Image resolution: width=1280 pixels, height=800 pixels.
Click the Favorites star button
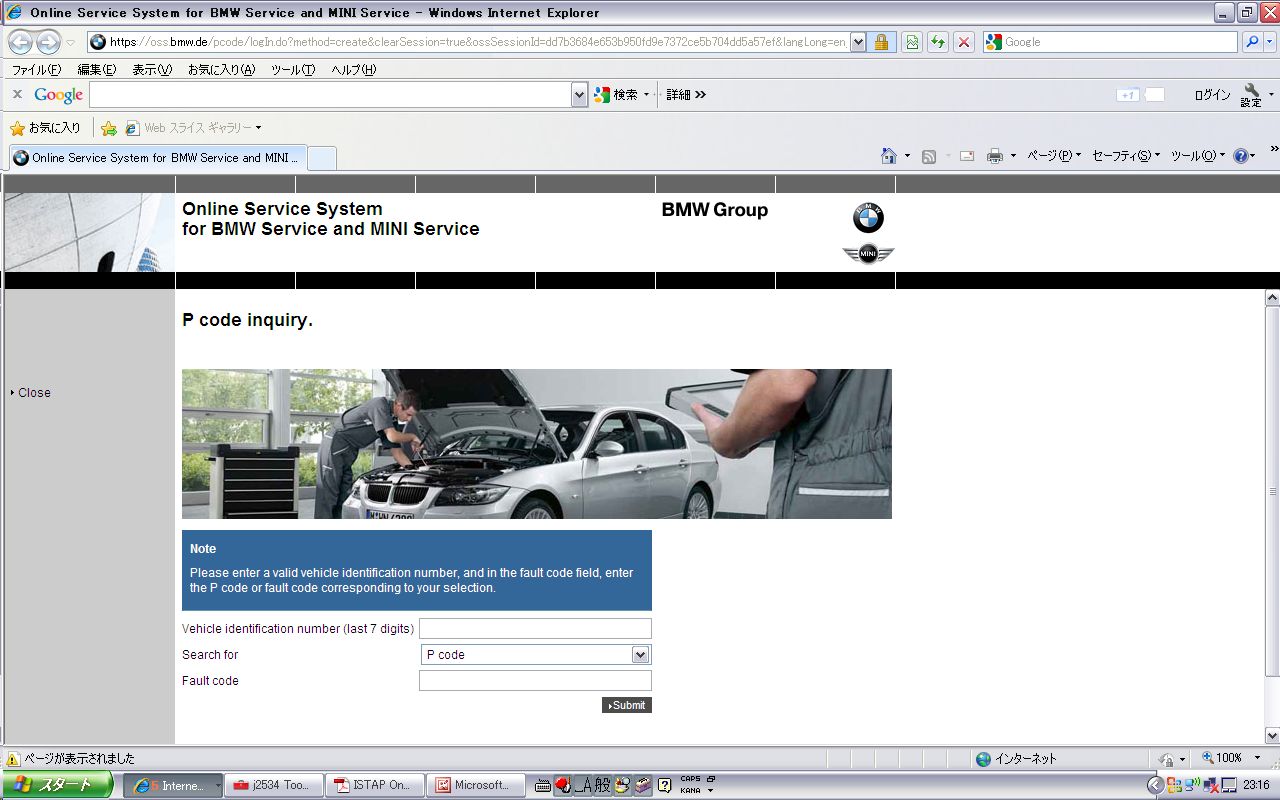tap(45, 128)
